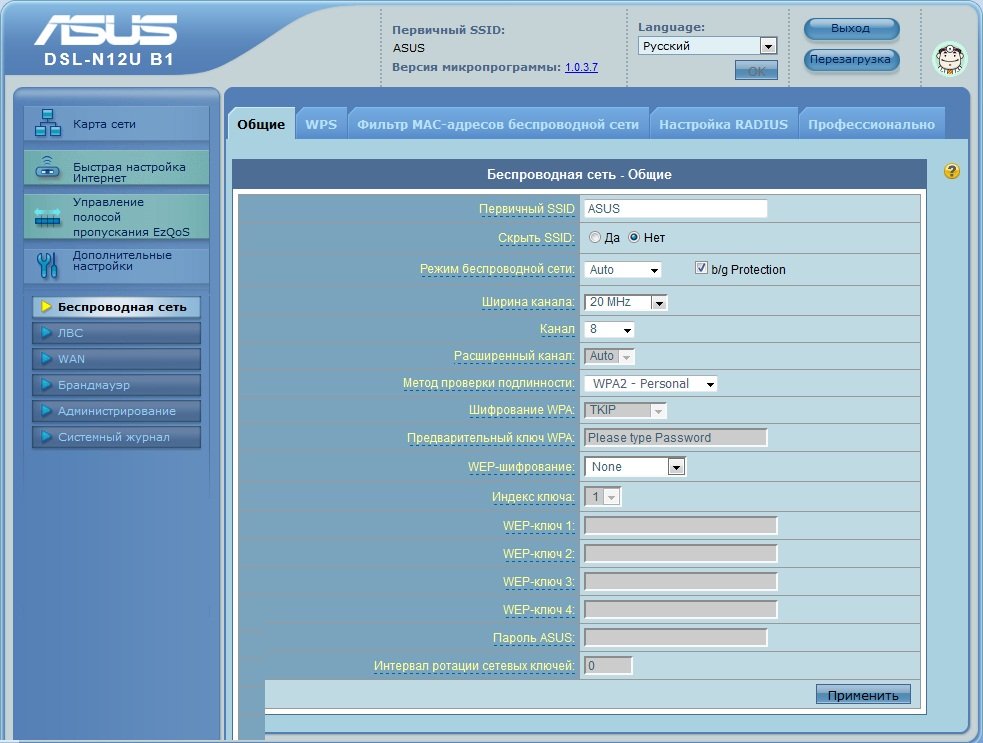Click firmware version 1.0.3.7 link
The image size is (983, 743).
(581, 67)
